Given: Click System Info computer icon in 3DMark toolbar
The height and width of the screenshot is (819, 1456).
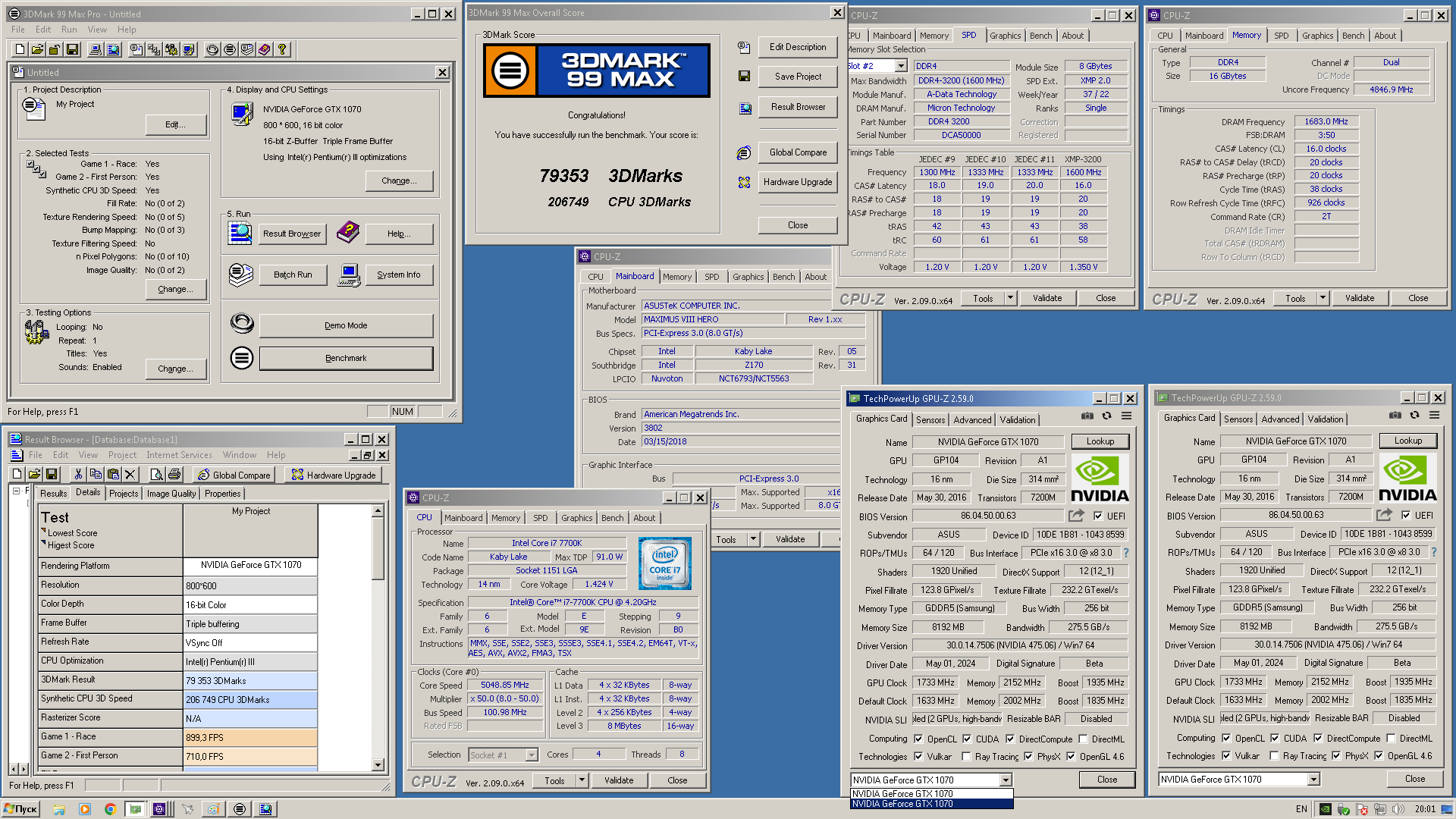Looking at the screenshot, I should (96, 49).
